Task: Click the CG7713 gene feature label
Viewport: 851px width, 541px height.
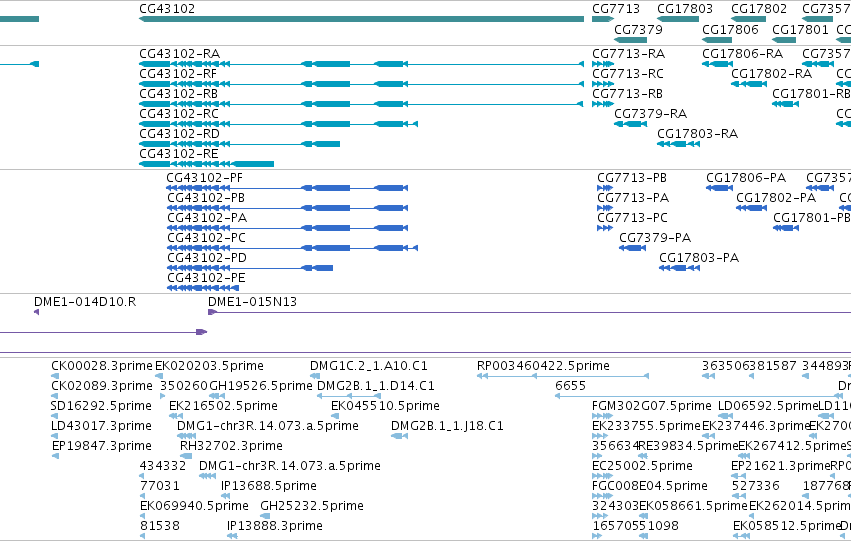Action: 616,9
